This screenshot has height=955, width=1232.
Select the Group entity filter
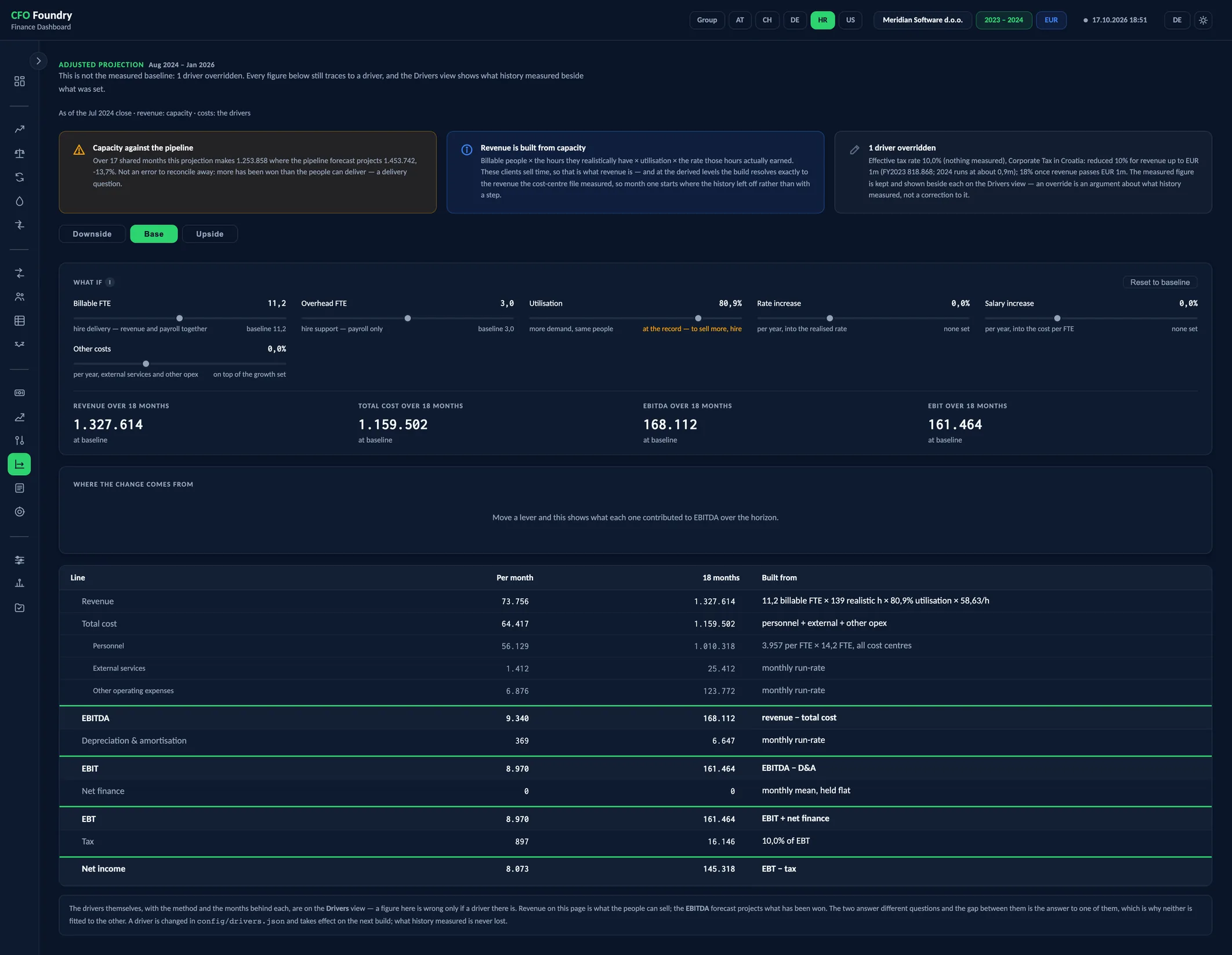(x=706, y=20)
